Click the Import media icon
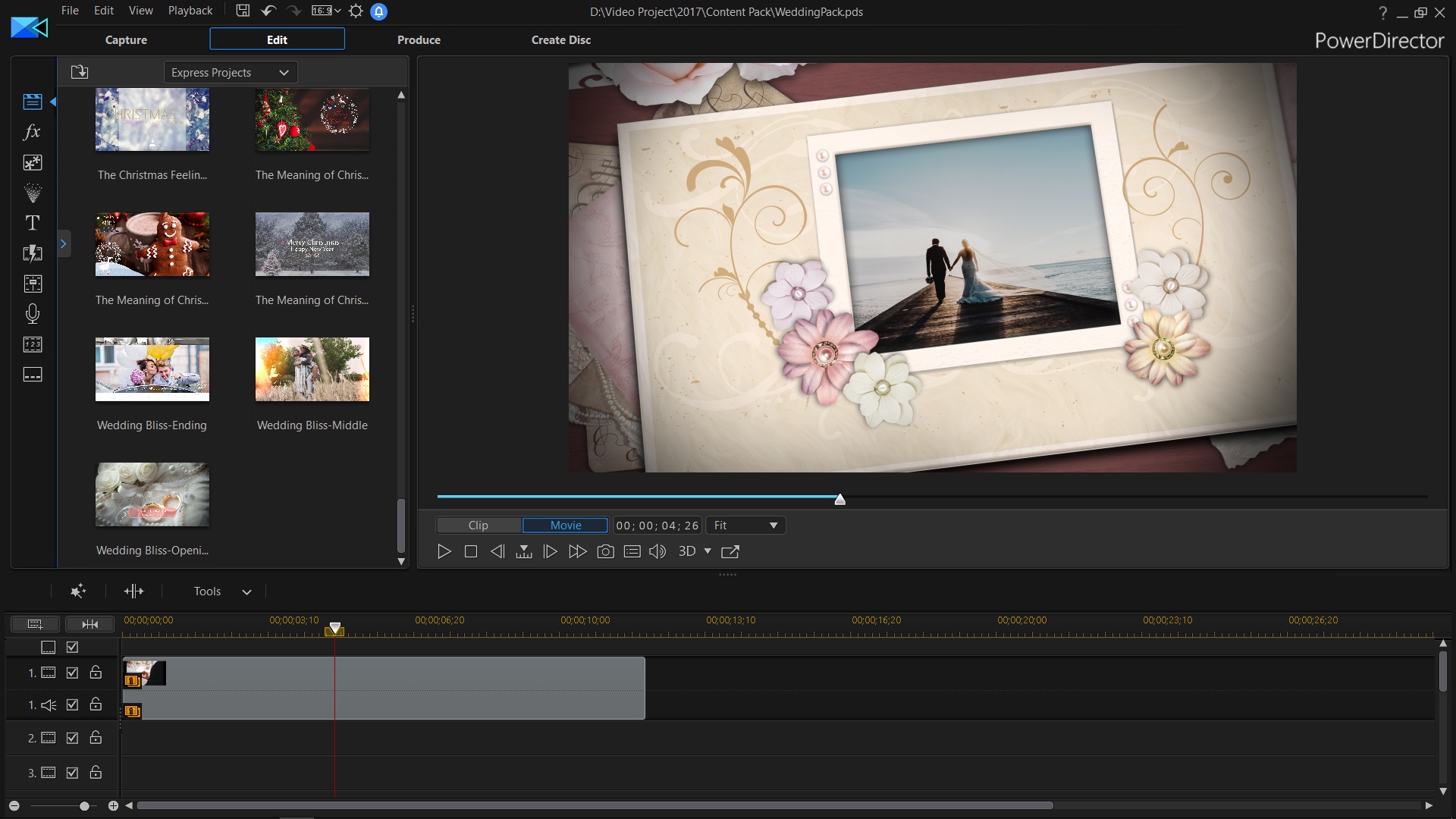 [x=80, y=72]
